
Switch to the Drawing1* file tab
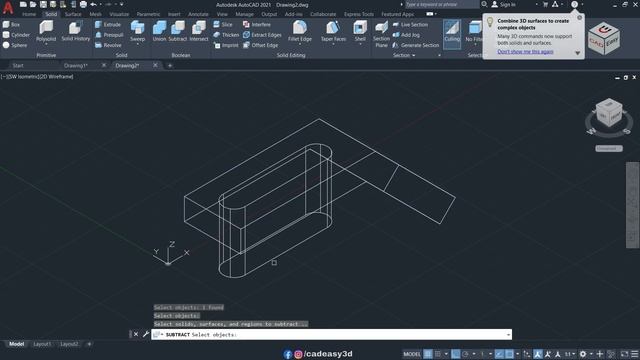[x=76, y=65]
